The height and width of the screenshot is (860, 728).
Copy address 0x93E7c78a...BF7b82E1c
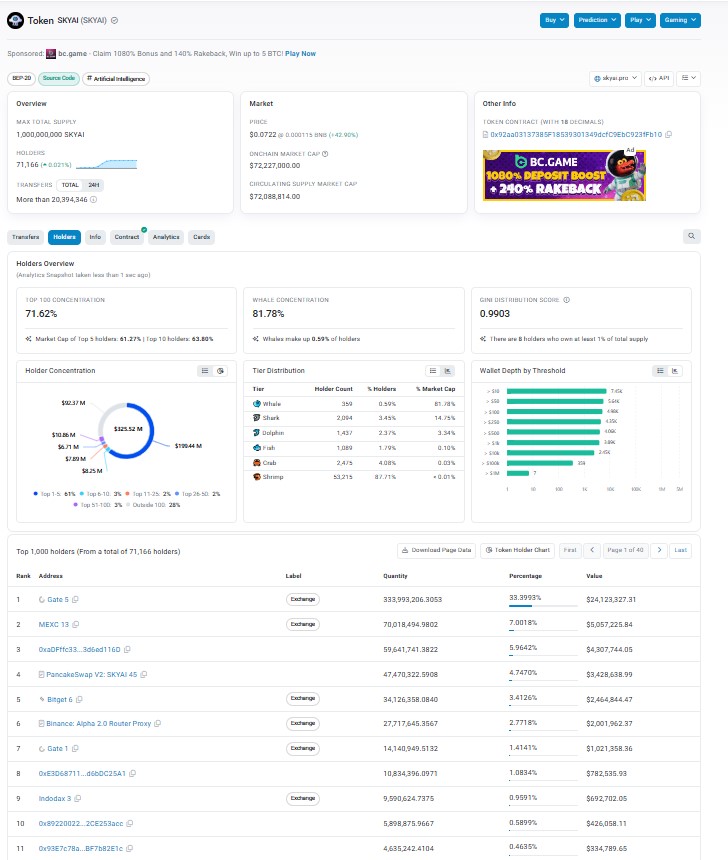(129, 848)
